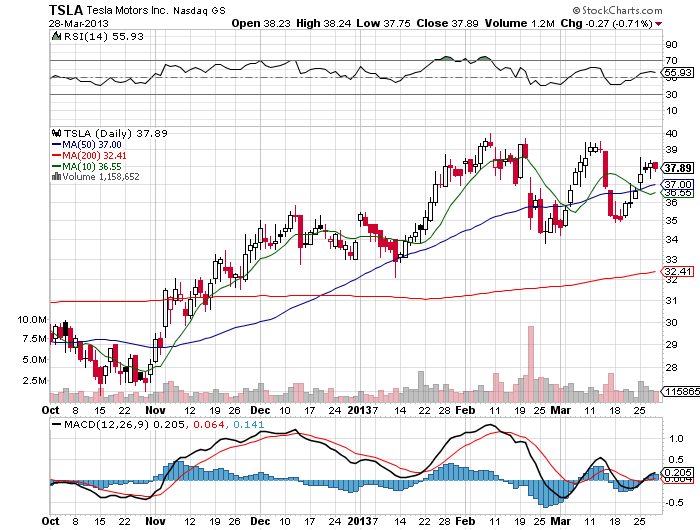Viewport: 700px width, 530px height.
Task: Click the 7.5M volume axis label
Action: [x=34, y=338]
